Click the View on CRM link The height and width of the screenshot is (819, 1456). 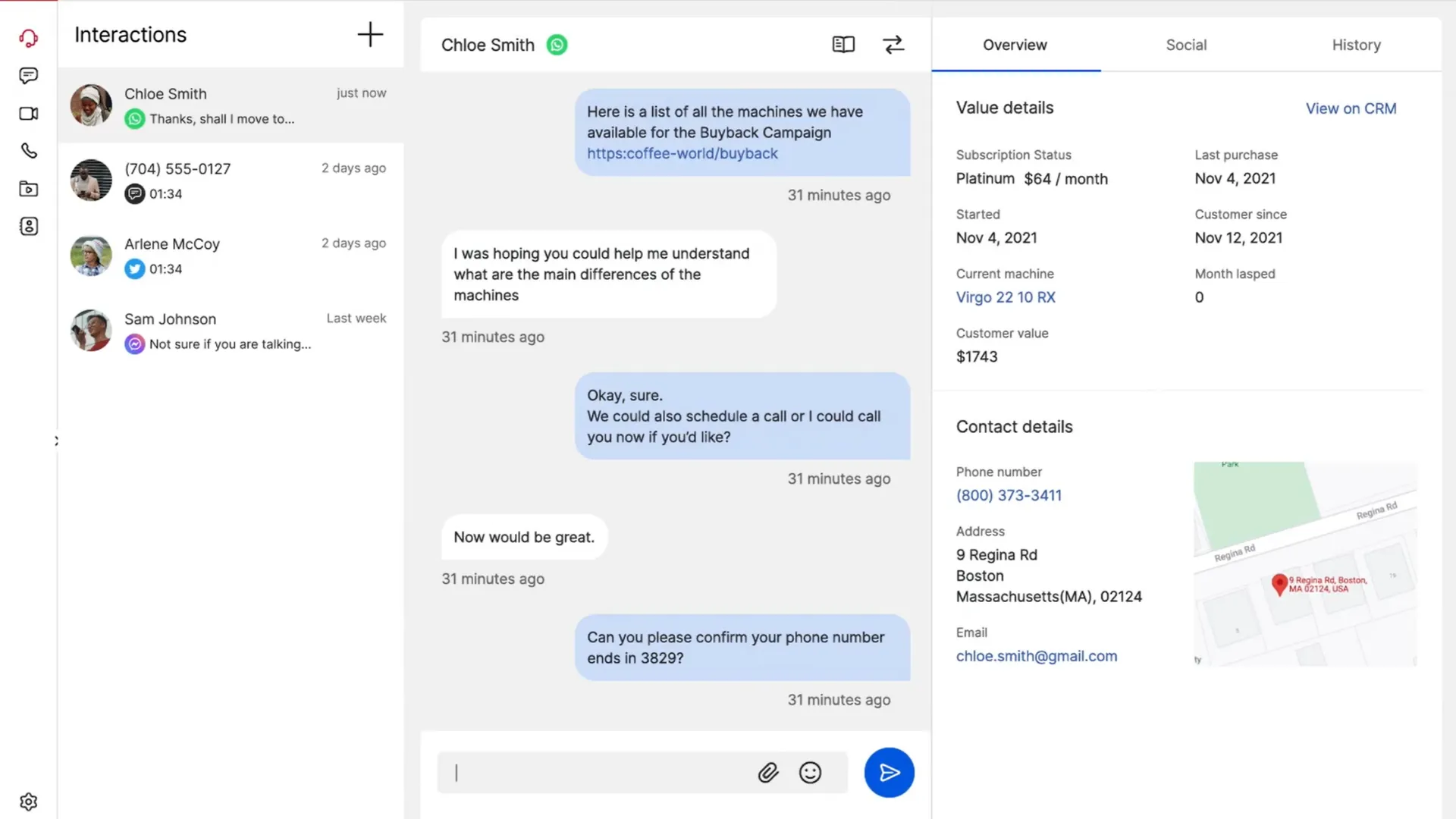tap(1351, 108)
